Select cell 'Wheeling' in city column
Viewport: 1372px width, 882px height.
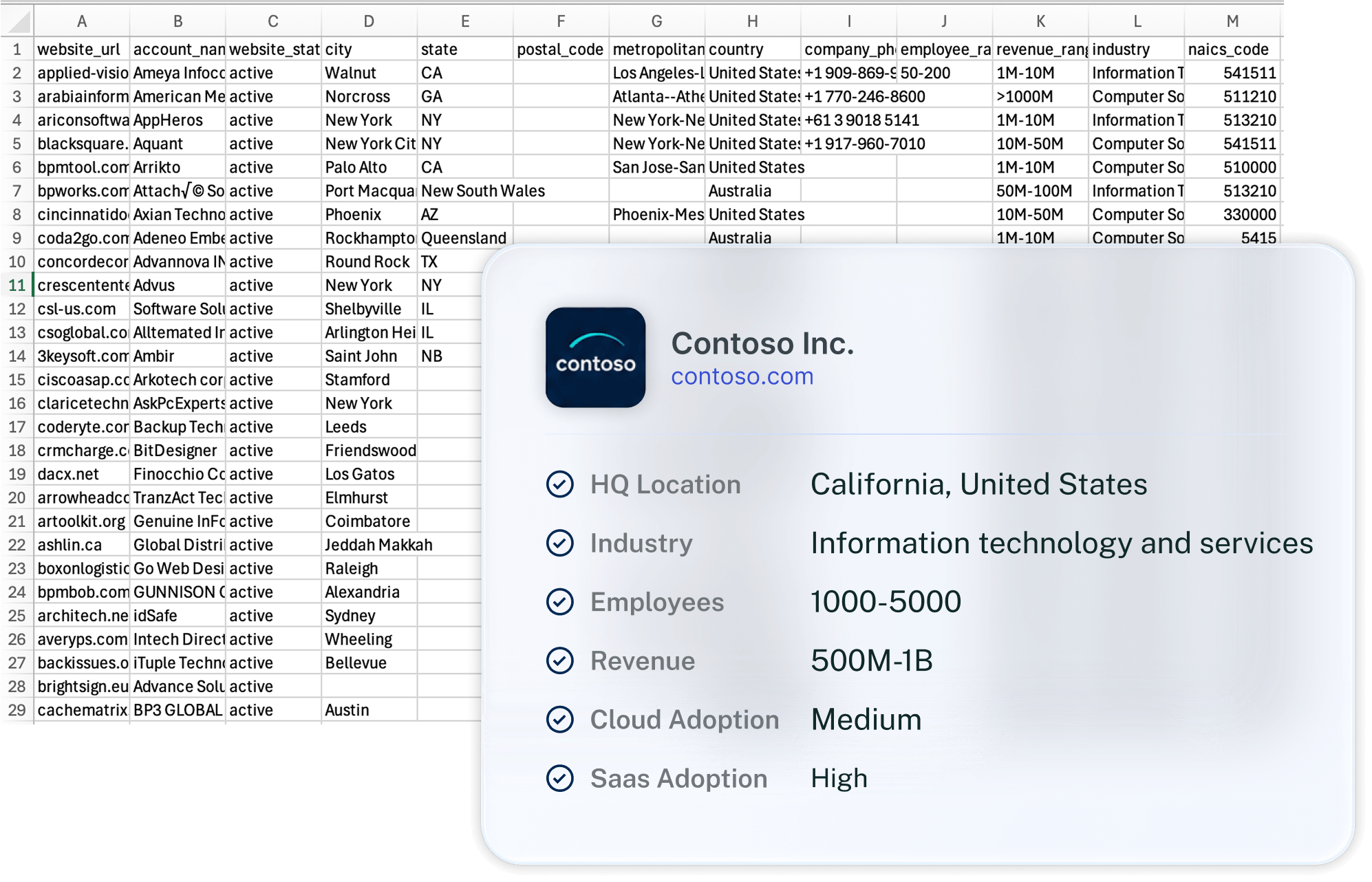(369, 639)
